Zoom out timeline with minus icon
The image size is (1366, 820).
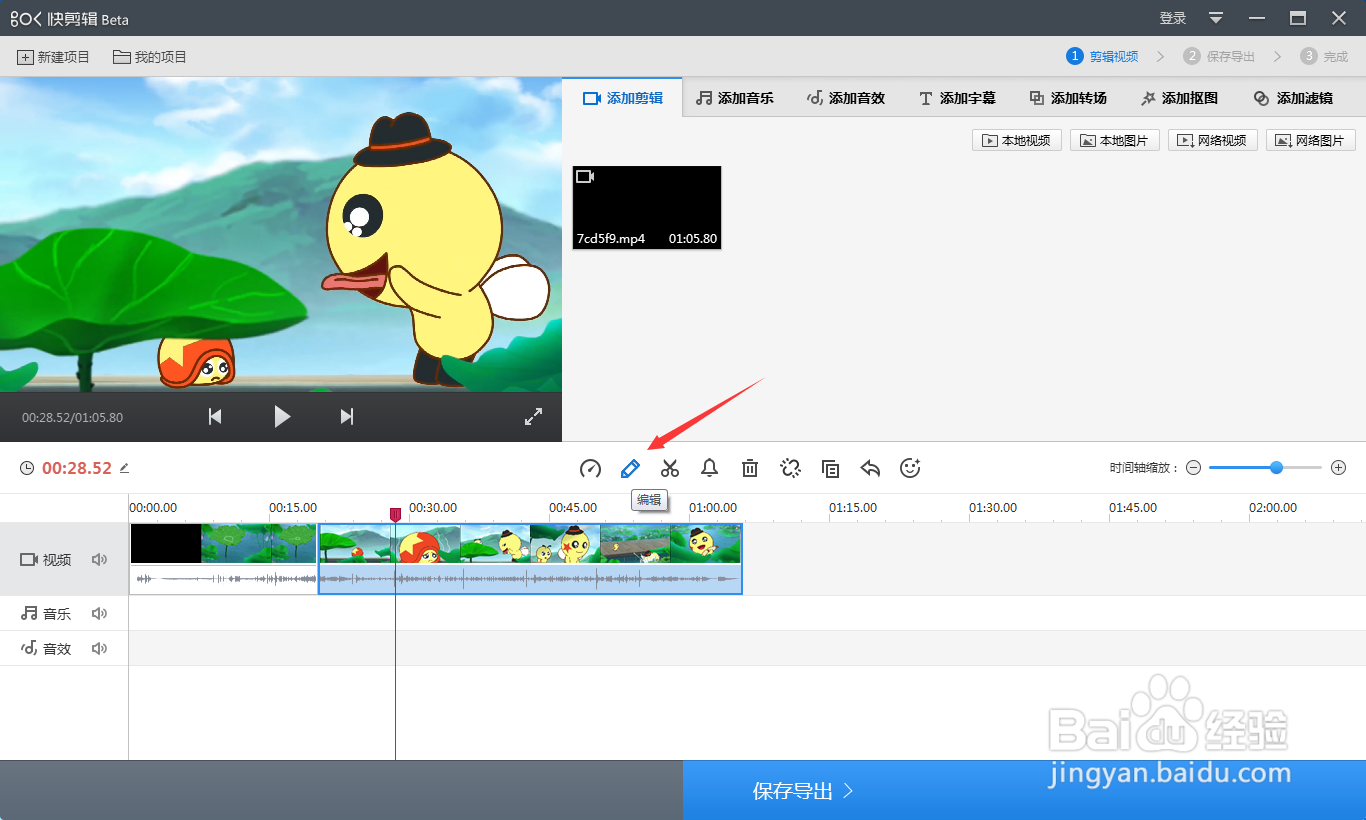(x=1193, y=468)
